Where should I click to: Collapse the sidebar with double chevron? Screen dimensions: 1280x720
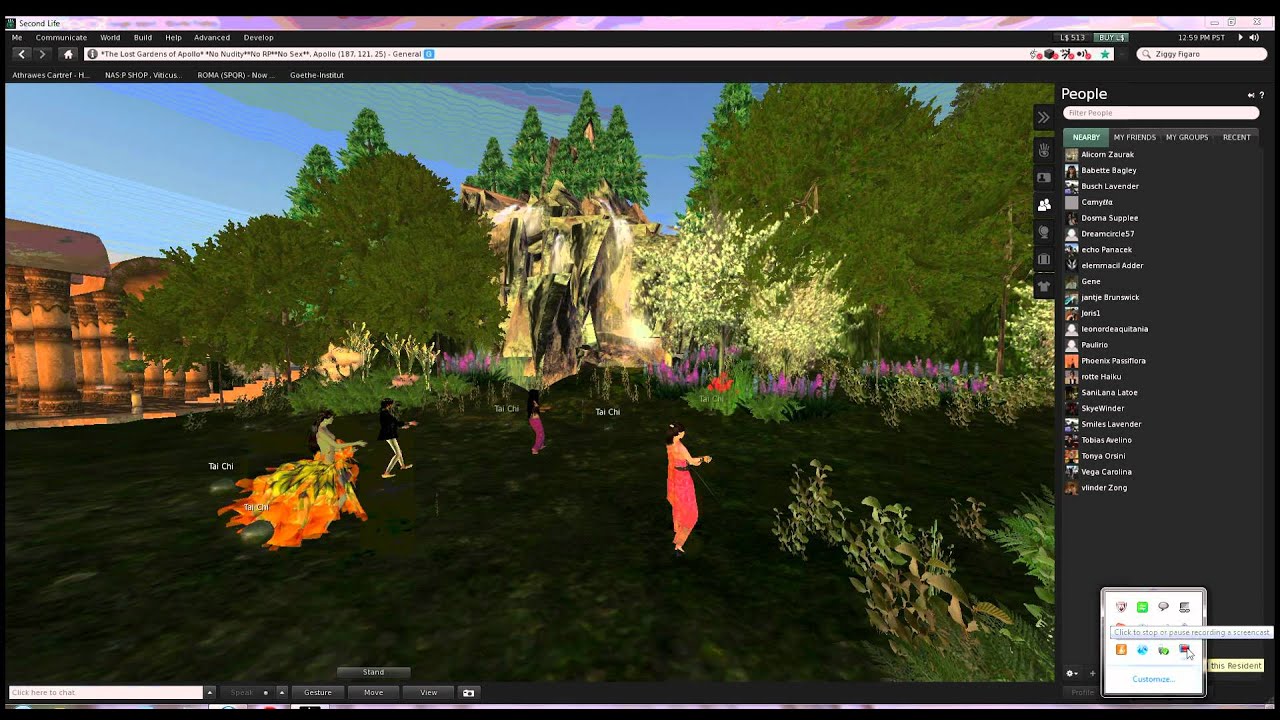1043,117
